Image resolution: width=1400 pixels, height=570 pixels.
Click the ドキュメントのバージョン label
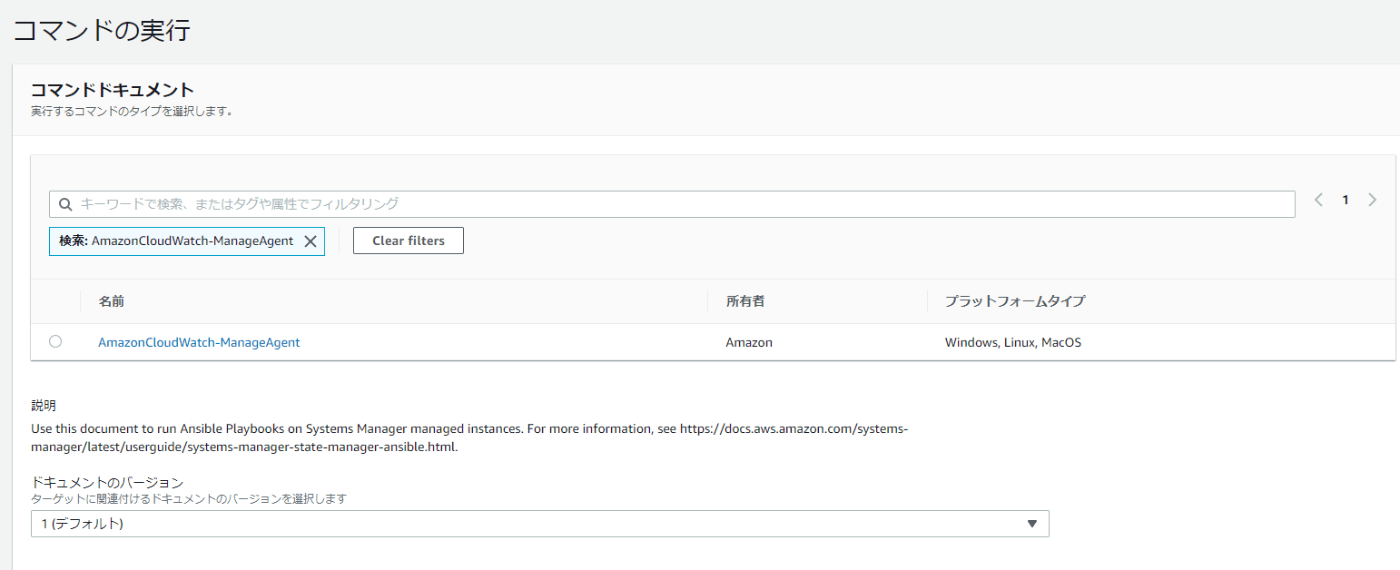[107, 482]
